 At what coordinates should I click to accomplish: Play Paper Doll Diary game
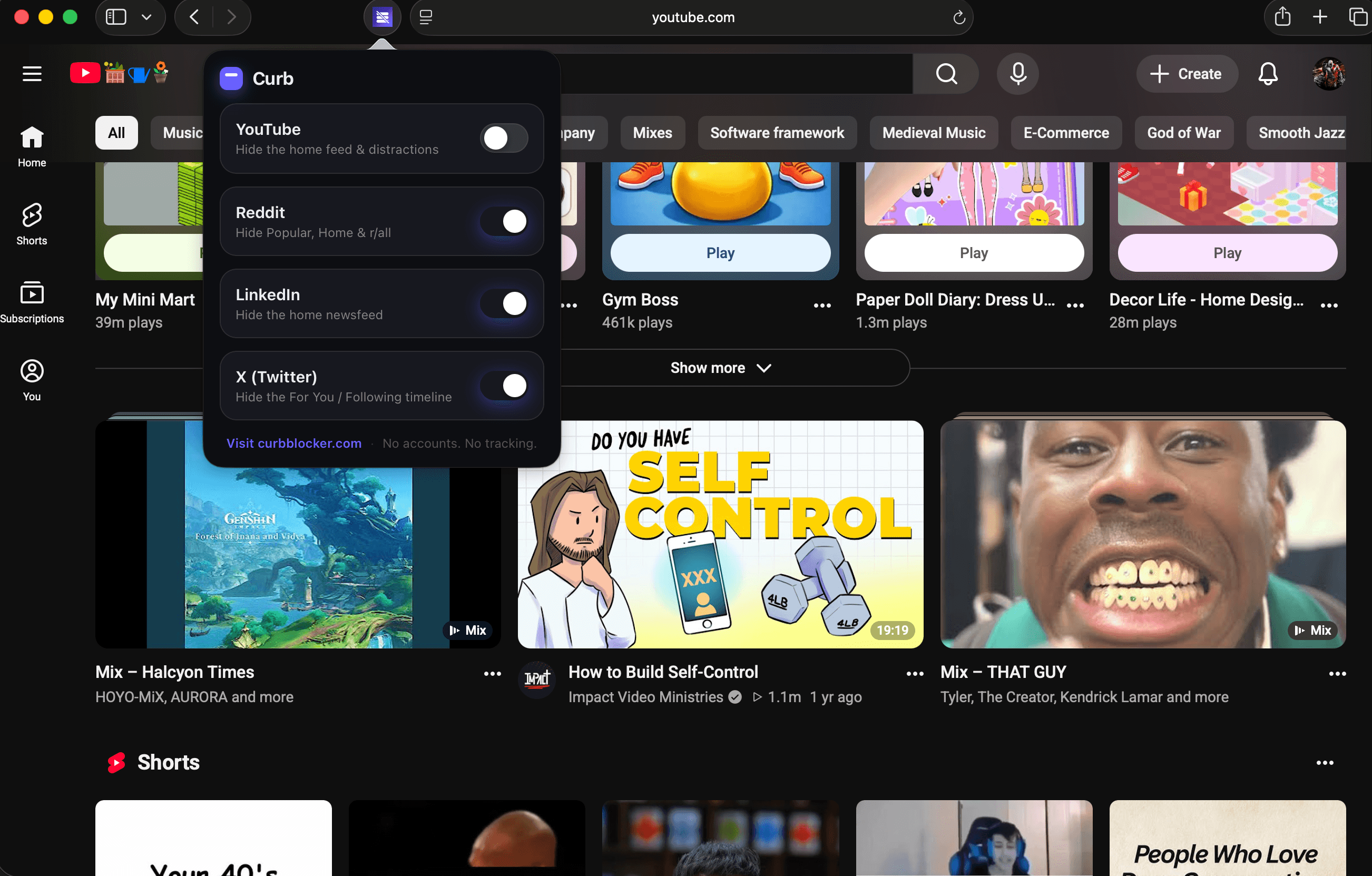974,253
